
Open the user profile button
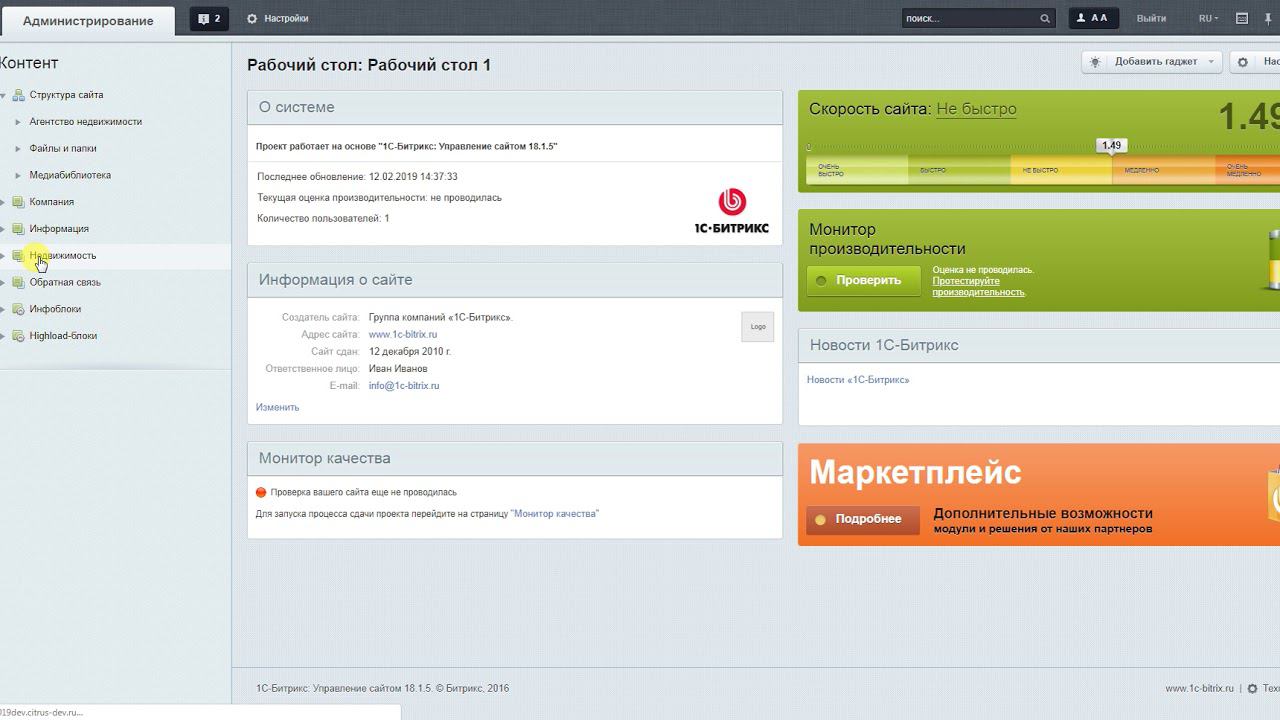tap(1092, 19)
